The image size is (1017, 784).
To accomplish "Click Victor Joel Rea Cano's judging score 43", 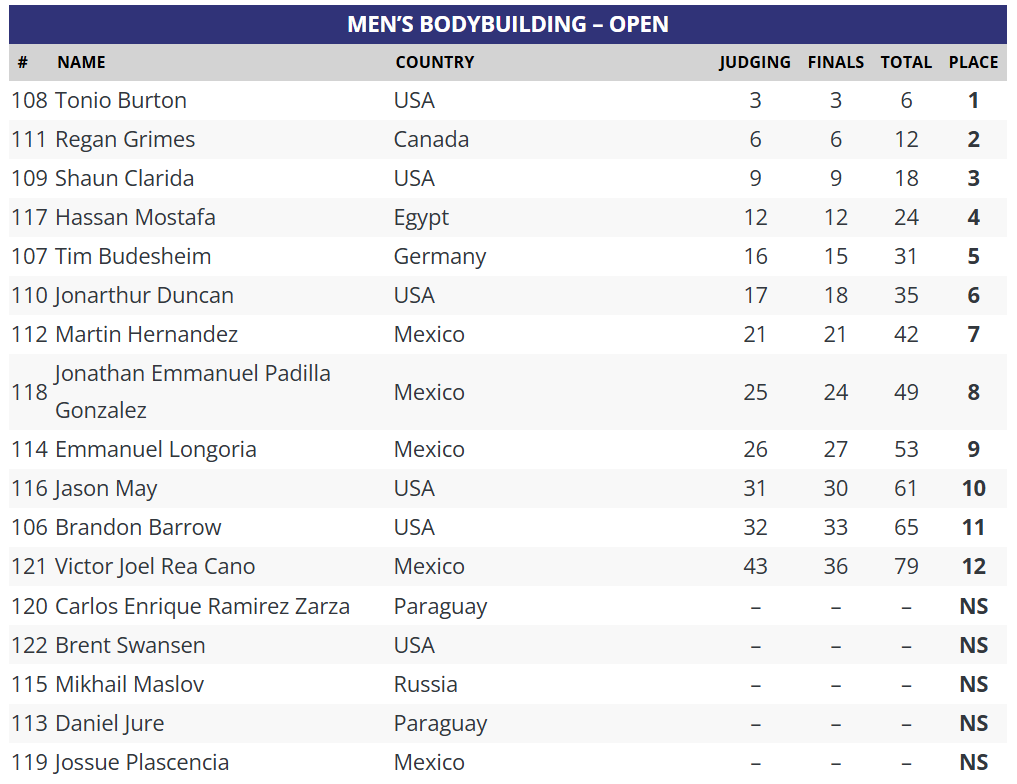I will pyautogui.click(x=755, y=566).
